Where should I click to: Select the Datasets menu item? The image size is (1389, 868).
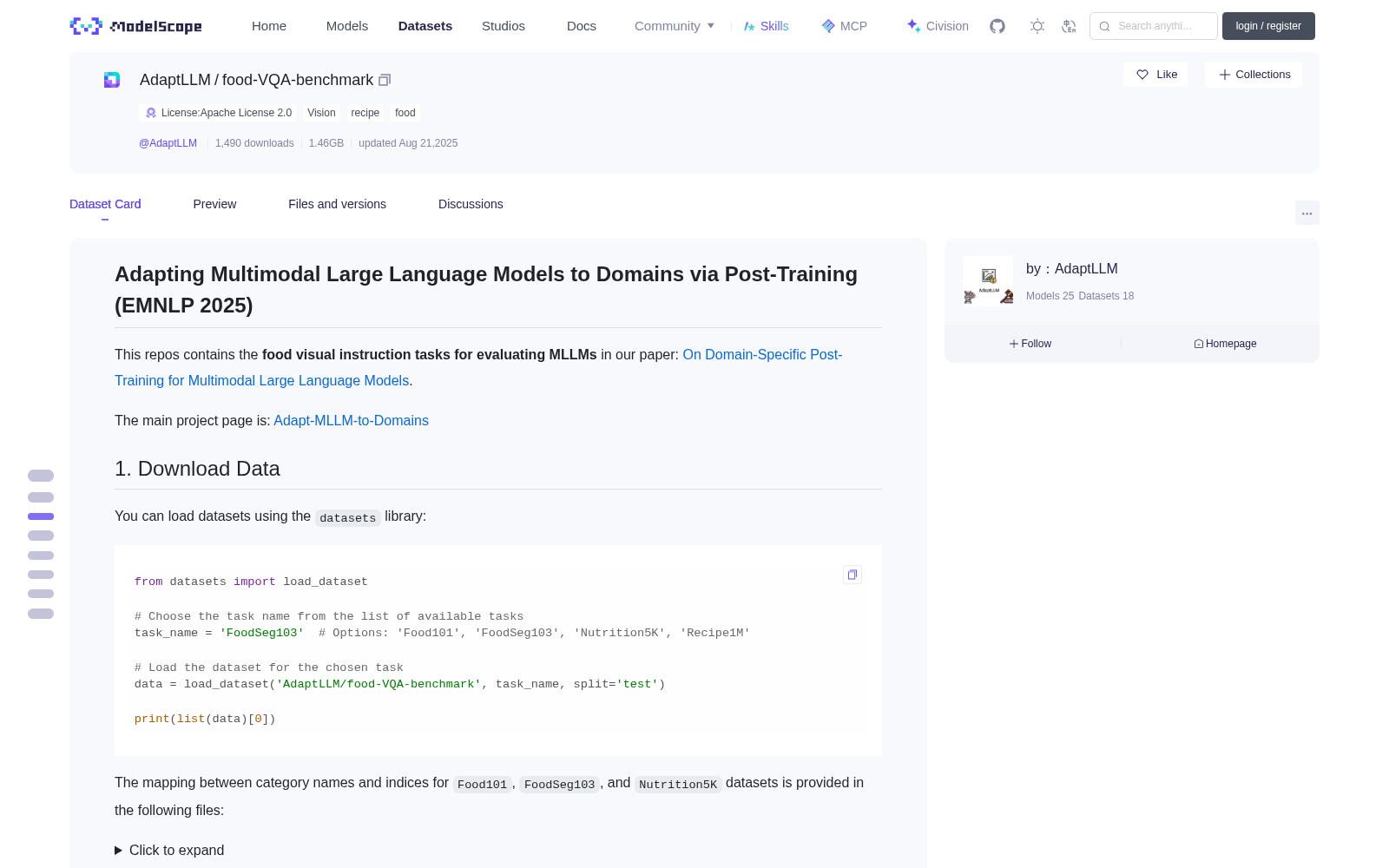click(425, 26)
